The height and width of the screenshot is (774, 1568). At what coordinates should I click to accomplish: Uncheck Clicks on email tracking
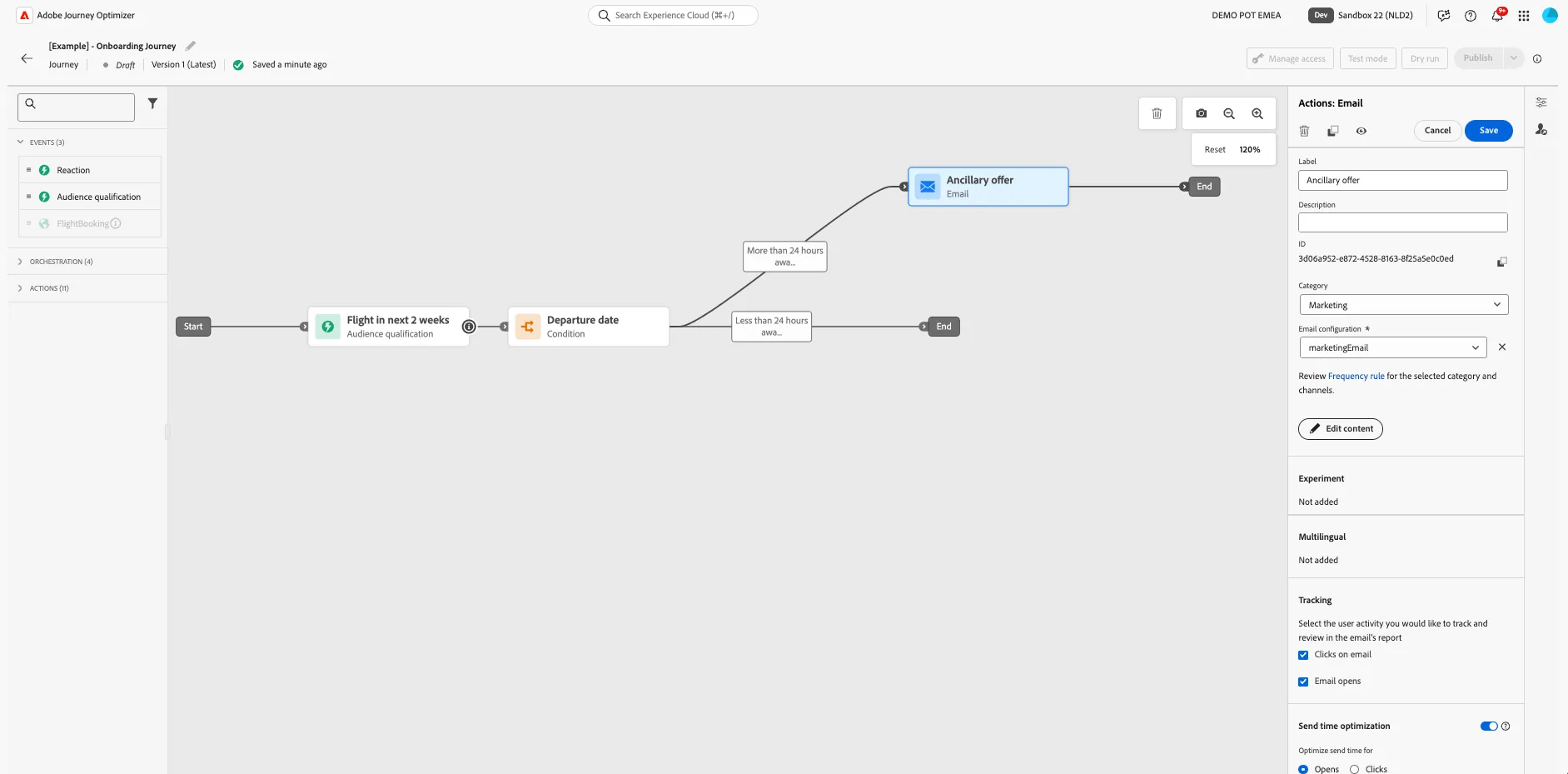1303,655
